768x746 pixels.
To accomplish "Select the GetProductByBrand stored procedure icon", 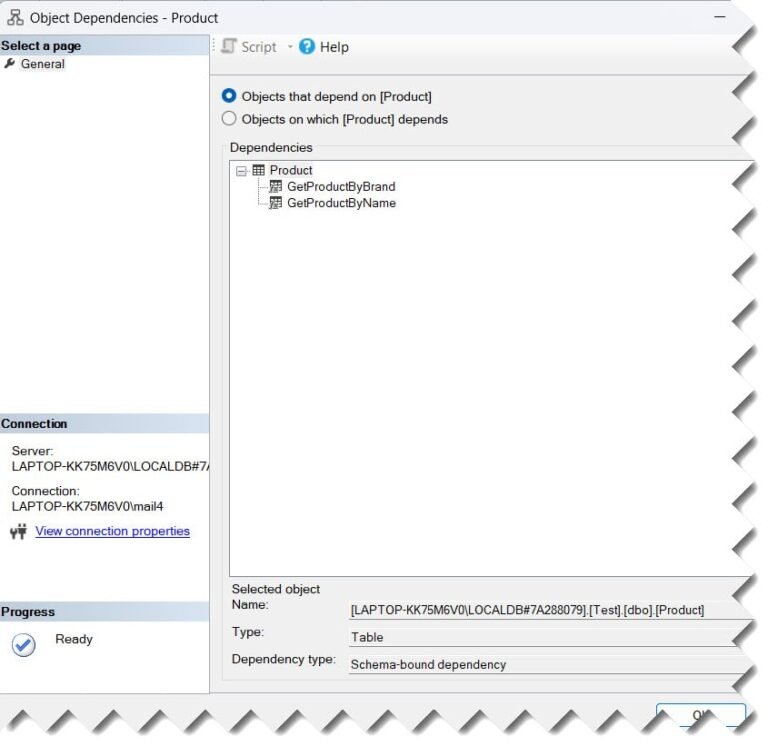I will [x=276, y=187].
